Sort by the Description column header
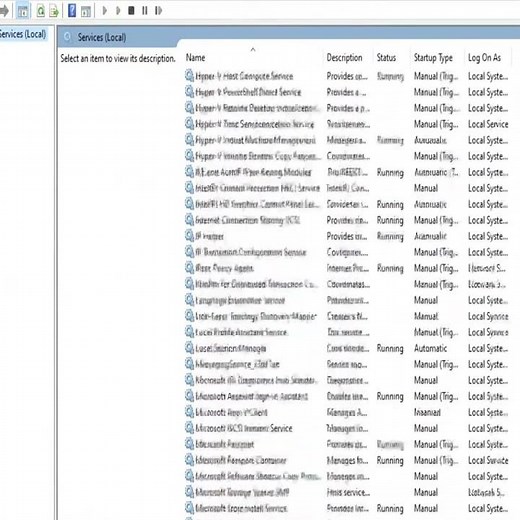The height and width of the screenshot is (520, 520). click(x=344, y=58)
